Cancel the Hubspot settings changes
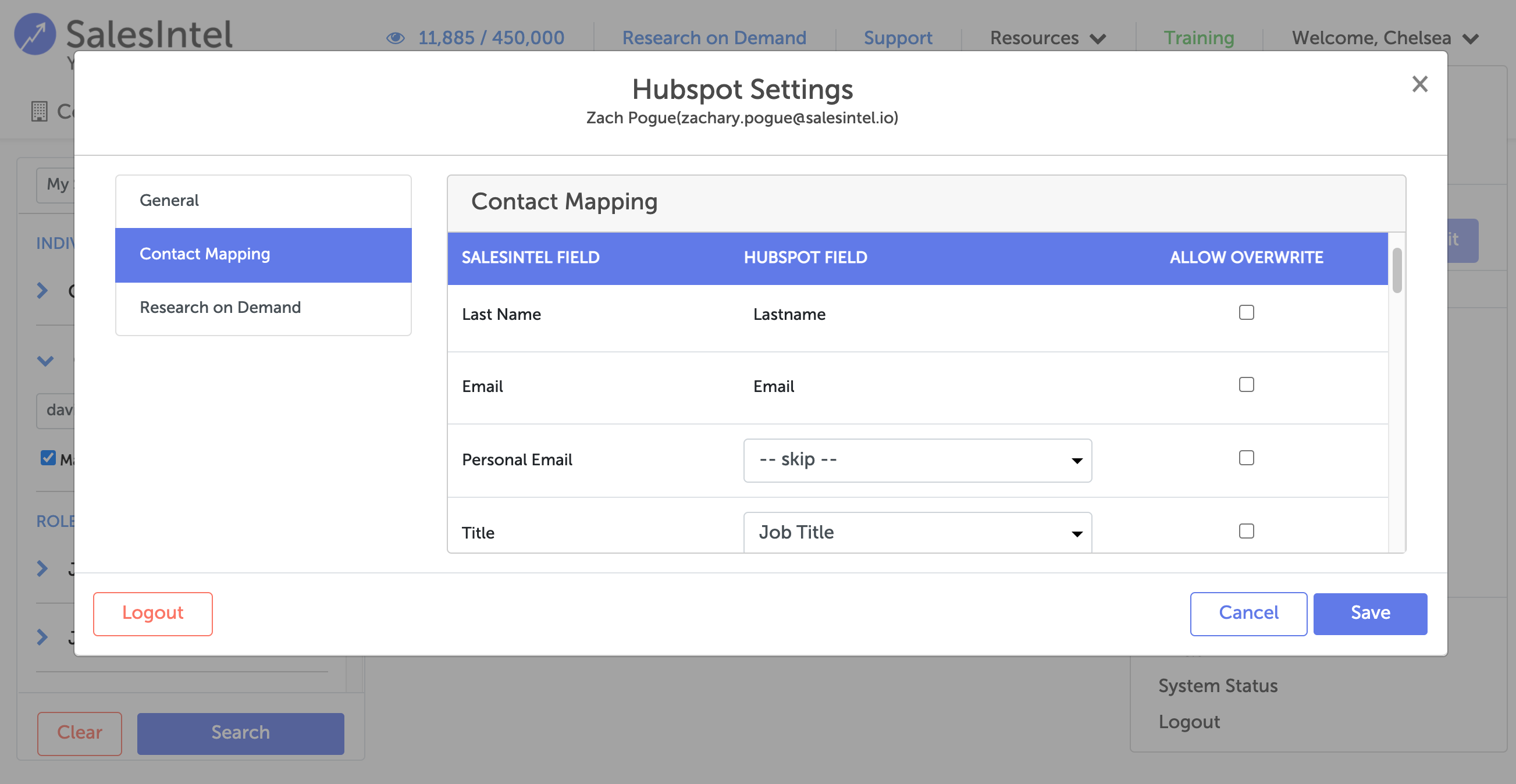The image size is (1516, 784). (1248, 614)
